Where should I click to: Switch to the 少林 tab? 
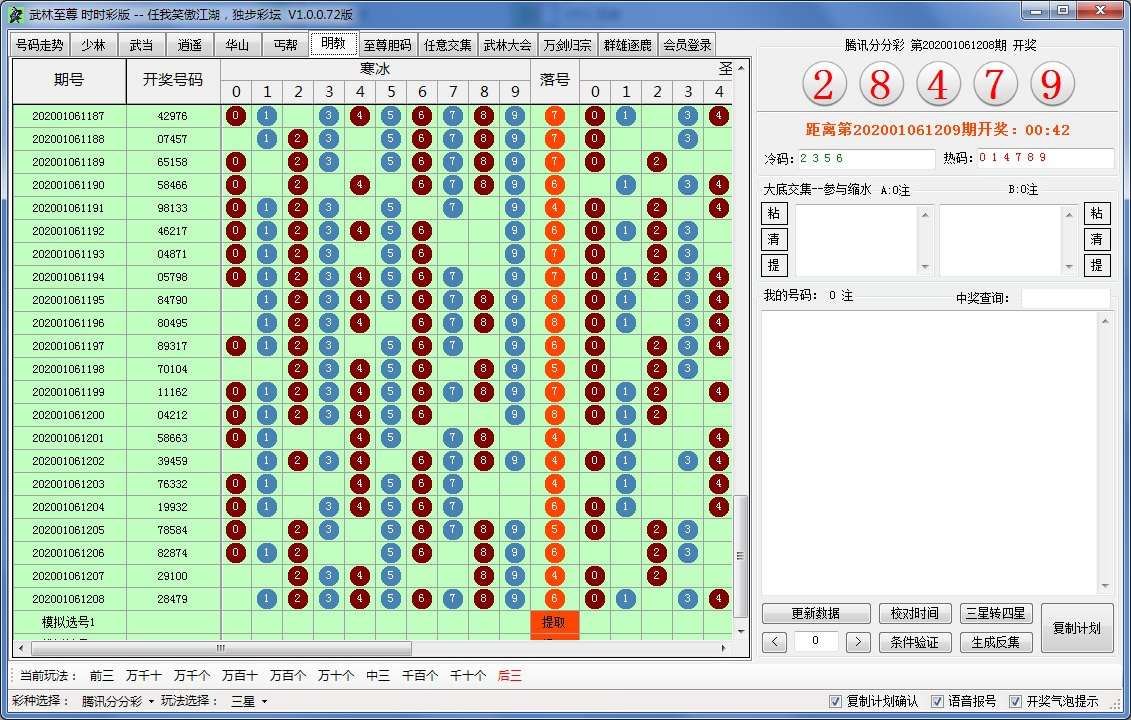[93, 45]
